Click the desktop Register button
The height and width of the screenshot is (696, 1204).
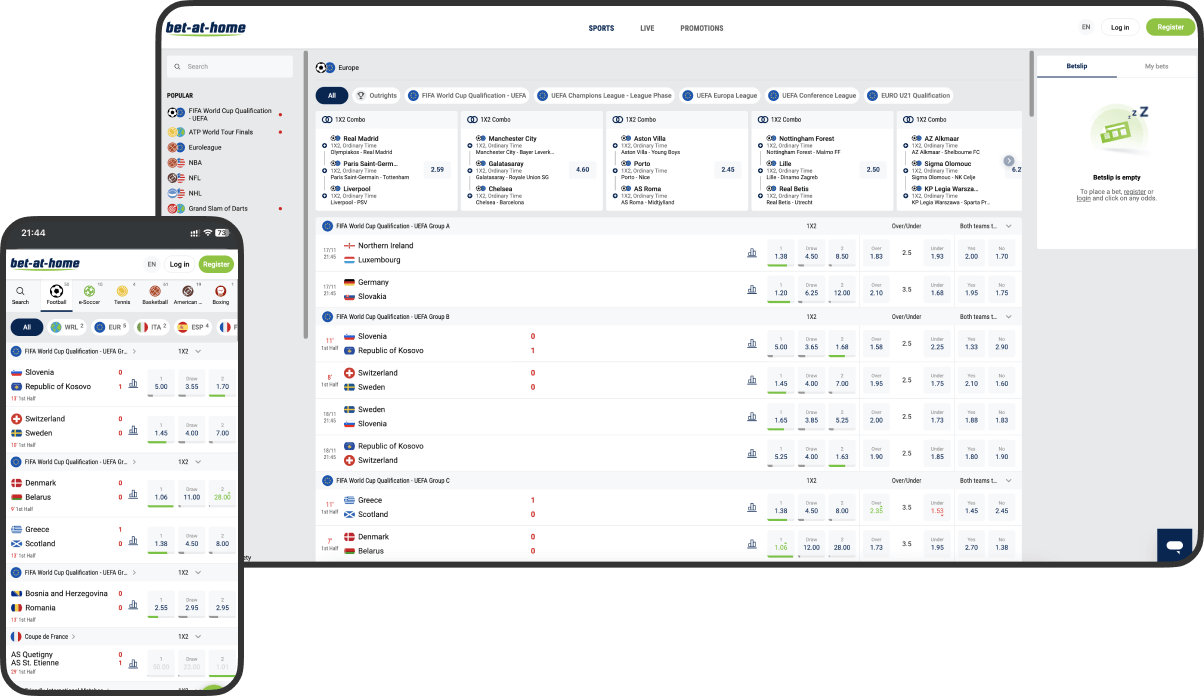(x=1170, y=27)
